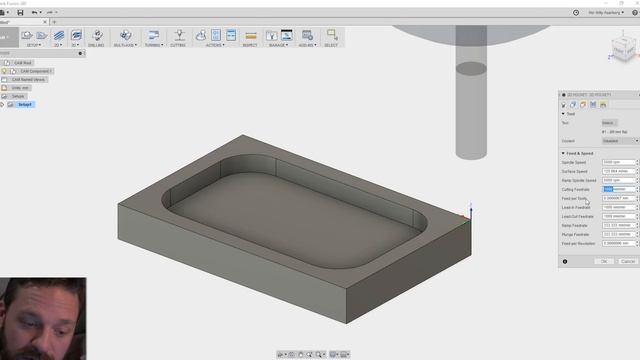Screen dimensions: 640x360
Task: Click the Plunge Feedrate input field
Action: click(x=619, y=234)
